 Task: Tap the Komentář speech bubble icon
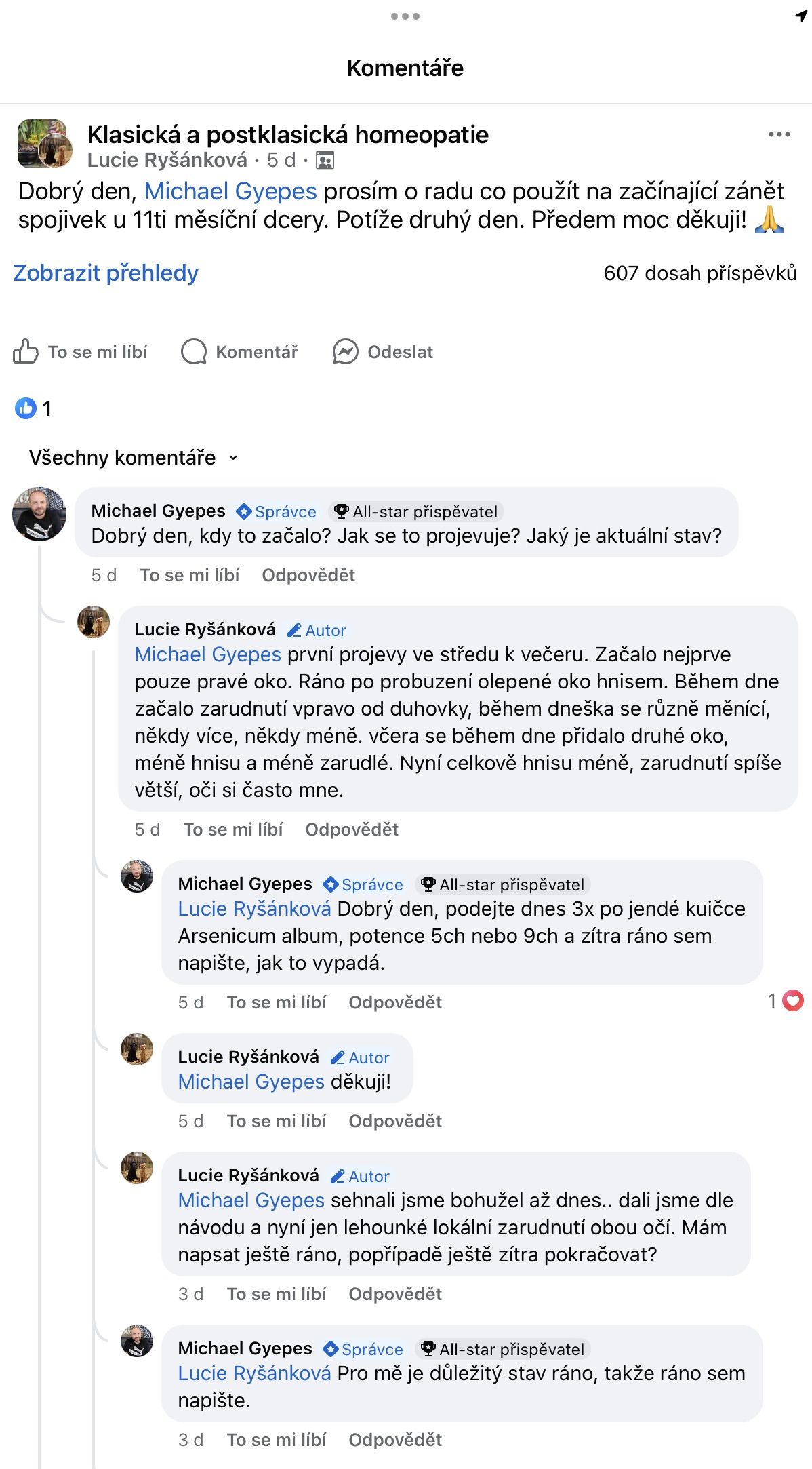pyautogui.click(x=194, y=351)
